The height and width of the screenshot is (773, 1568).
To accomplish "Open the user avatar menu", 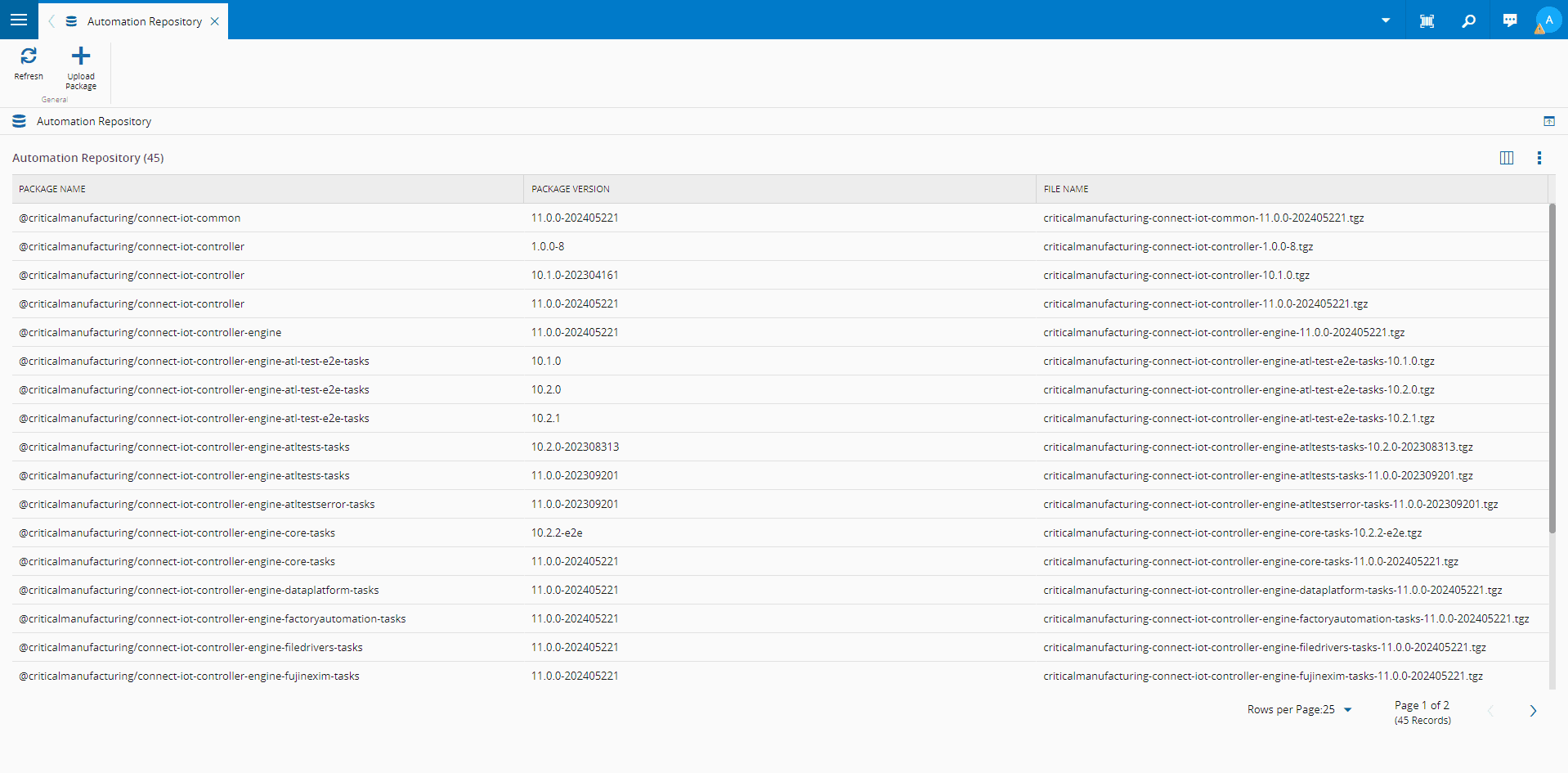I will [x=1548, y=20].
